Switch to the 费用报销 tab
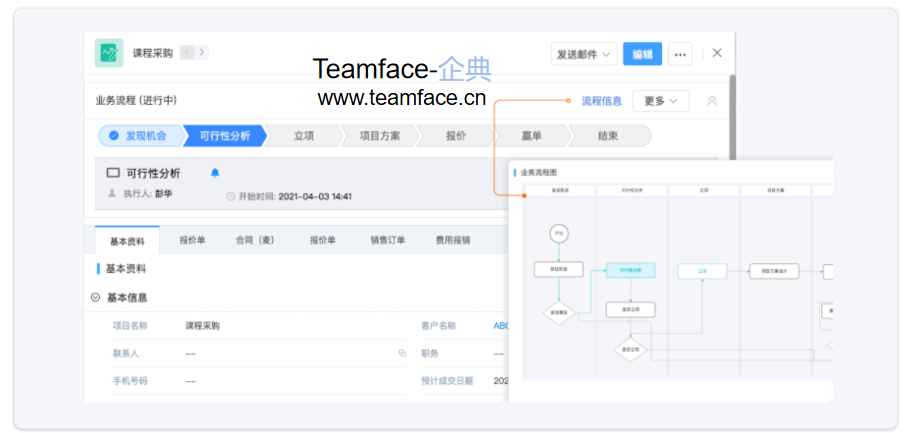The height and width of the screenshot is (433, 922). click(x=453, y=240)
